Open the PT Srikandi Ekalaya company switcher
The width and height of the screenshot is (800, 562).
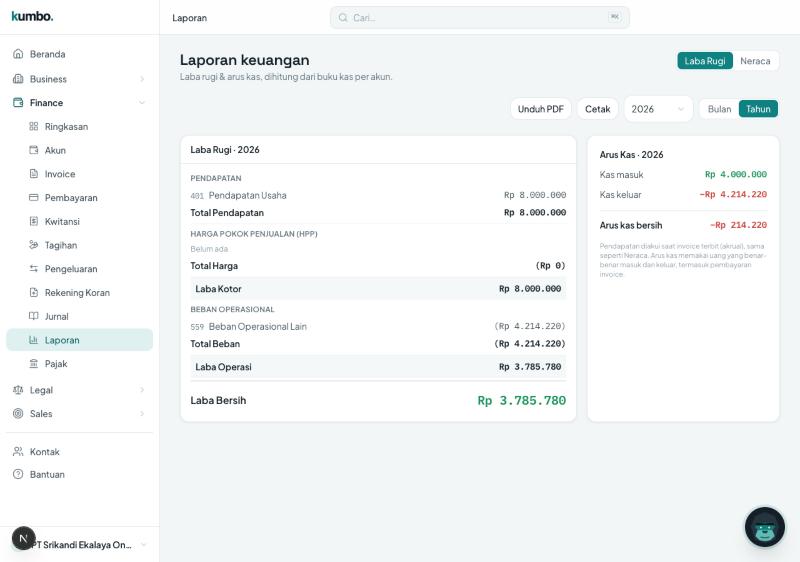[x=80, y=545]
